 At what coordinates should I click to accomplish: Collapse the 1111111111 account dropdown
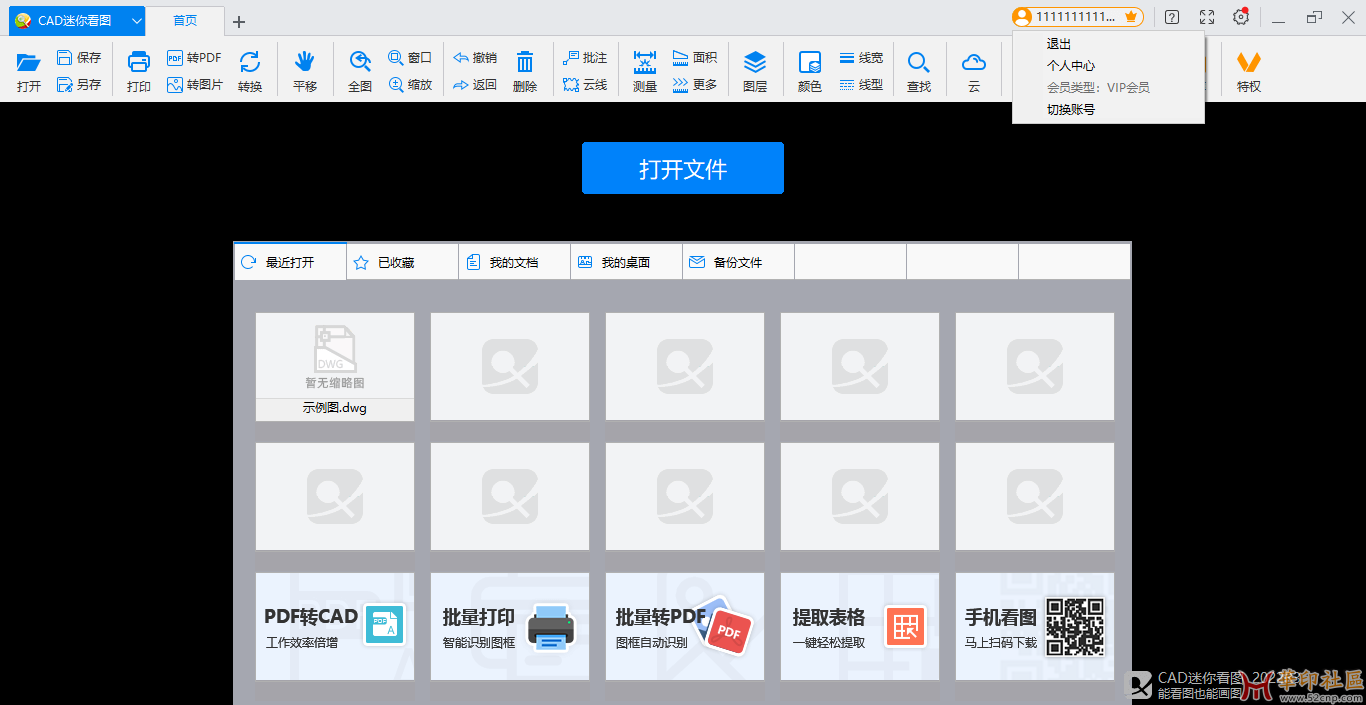click(1077, 17)
